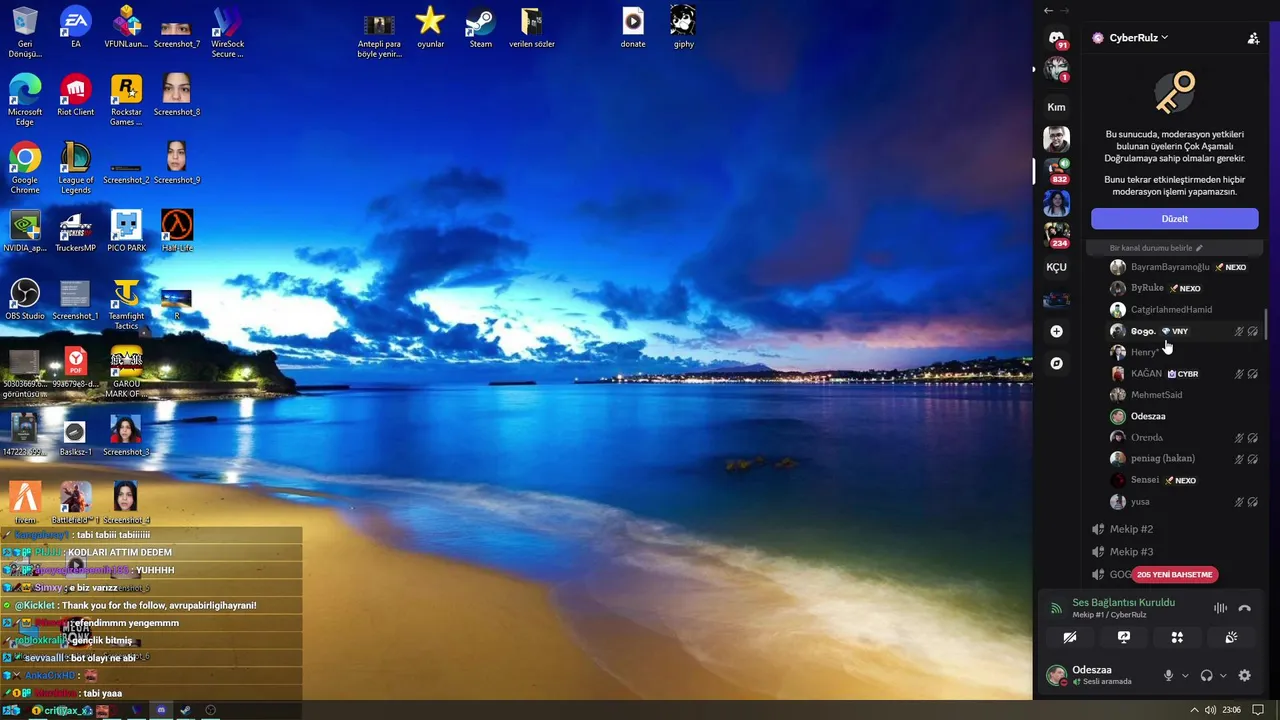
Task: Click the Discord channel list scrollbar
Action: (x=1267, y=323)
